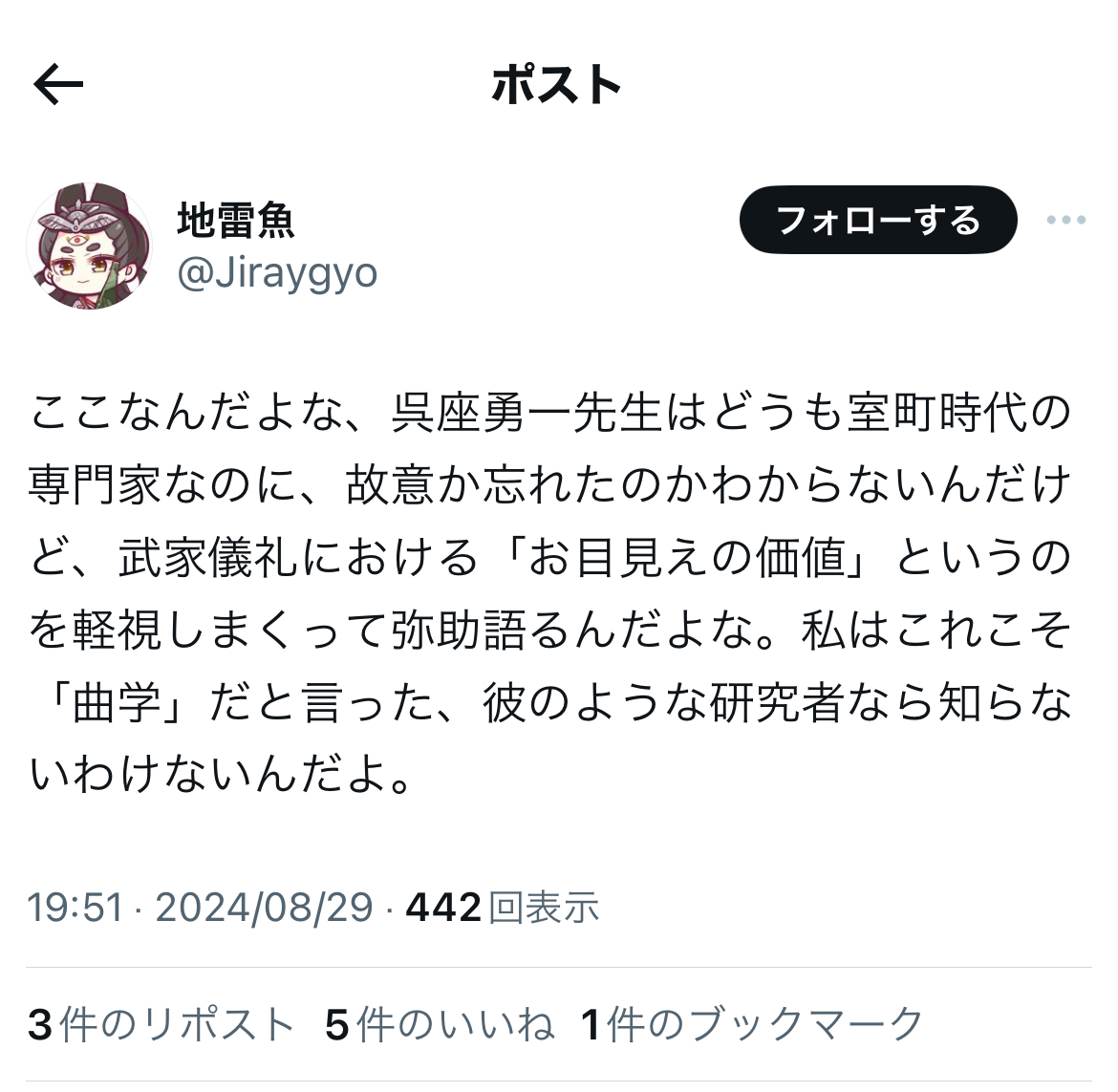Click the word 室町時代 in the post
1118x1092 pixels.
[936, 414]
